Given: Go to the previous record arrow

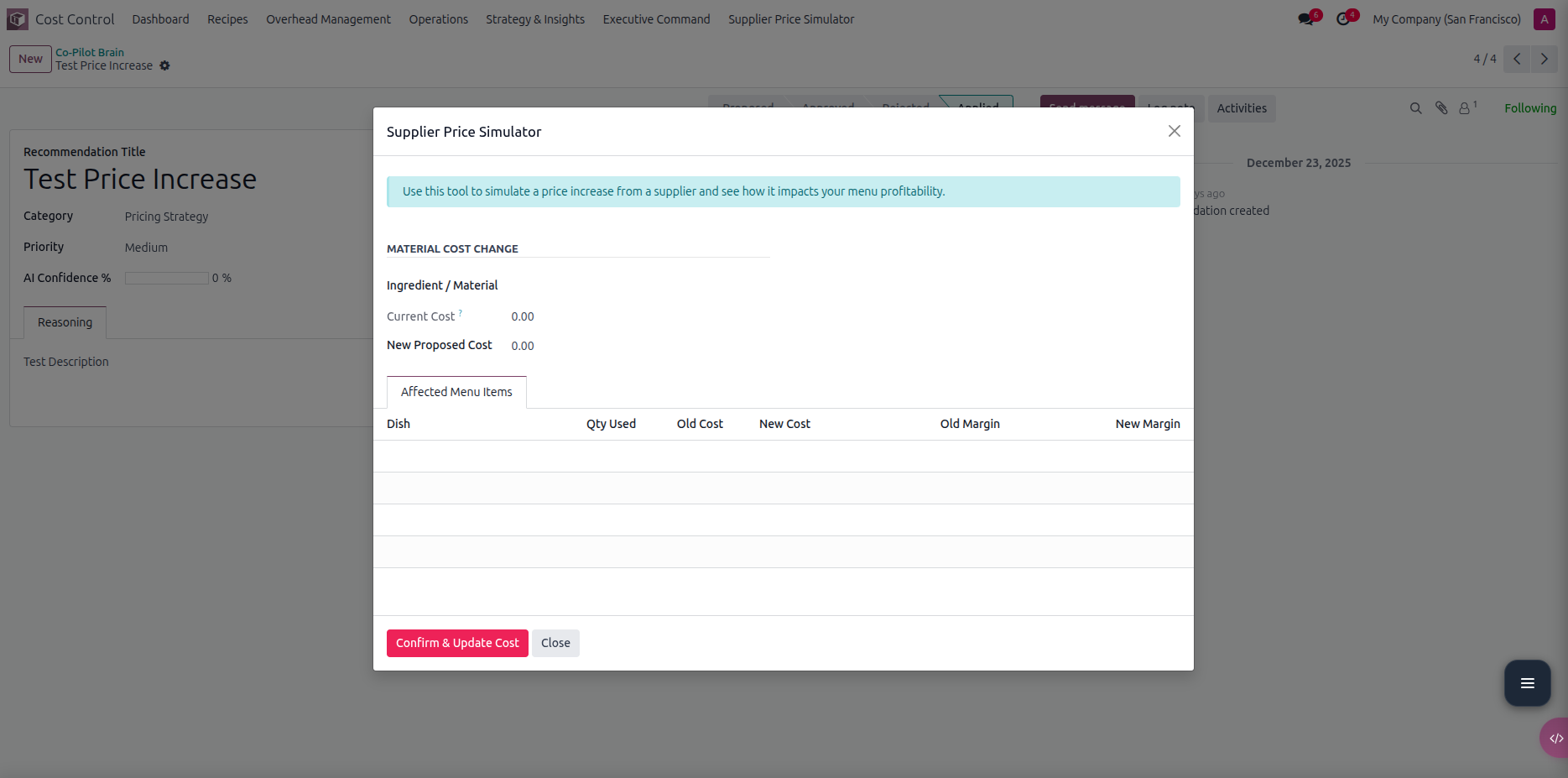Looking at the screenshot, I should tap(1517, 59).
